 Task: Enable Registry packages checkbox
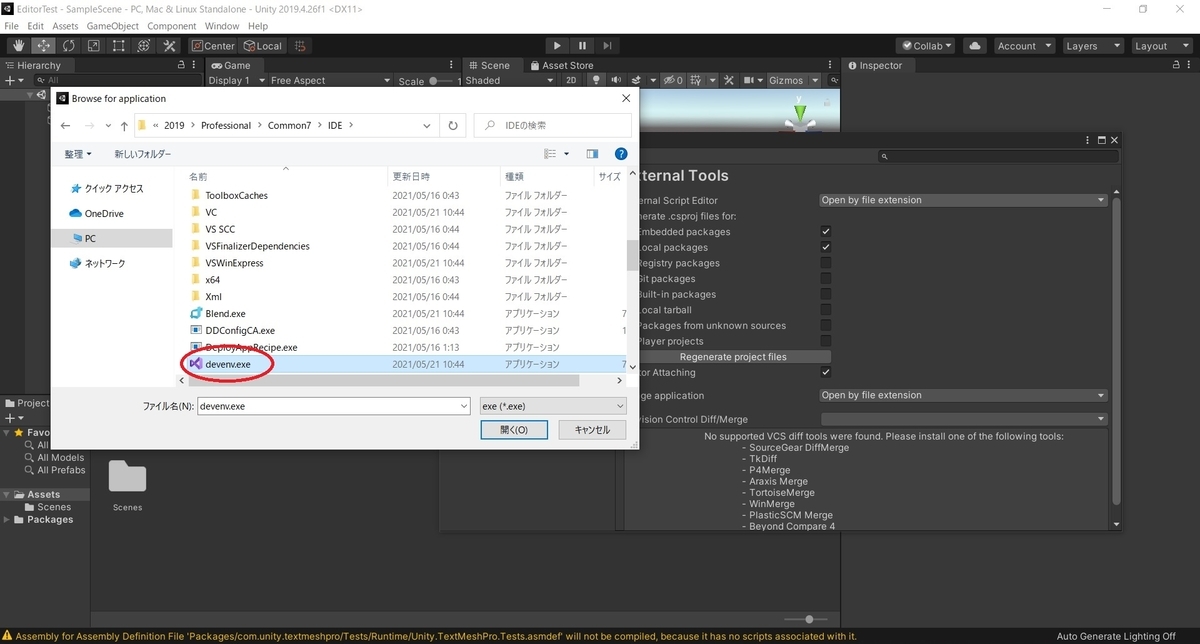click(826, 263)
